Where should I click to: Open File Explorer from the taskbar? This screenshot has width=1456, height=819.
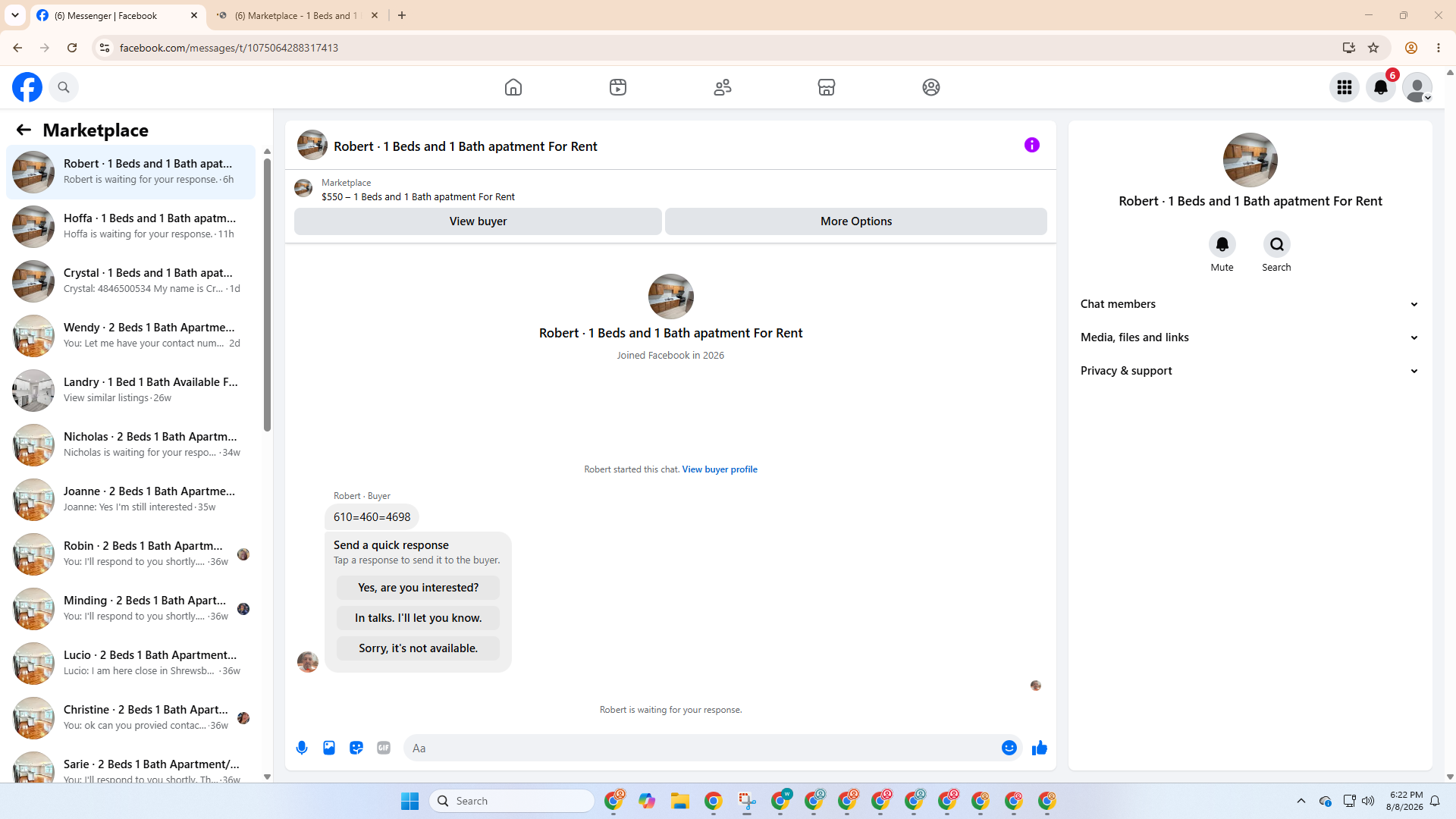(x=680, y=801)
